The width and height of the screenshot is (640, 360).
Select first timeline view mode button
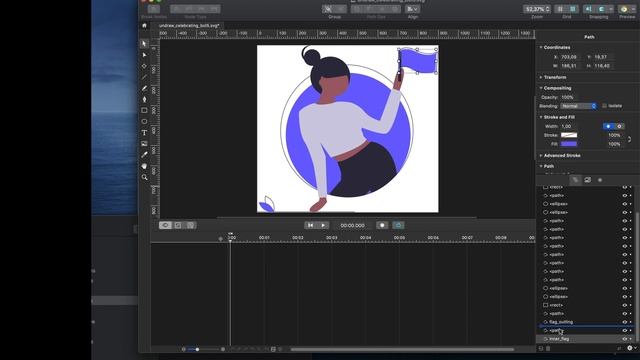[165, 225]
